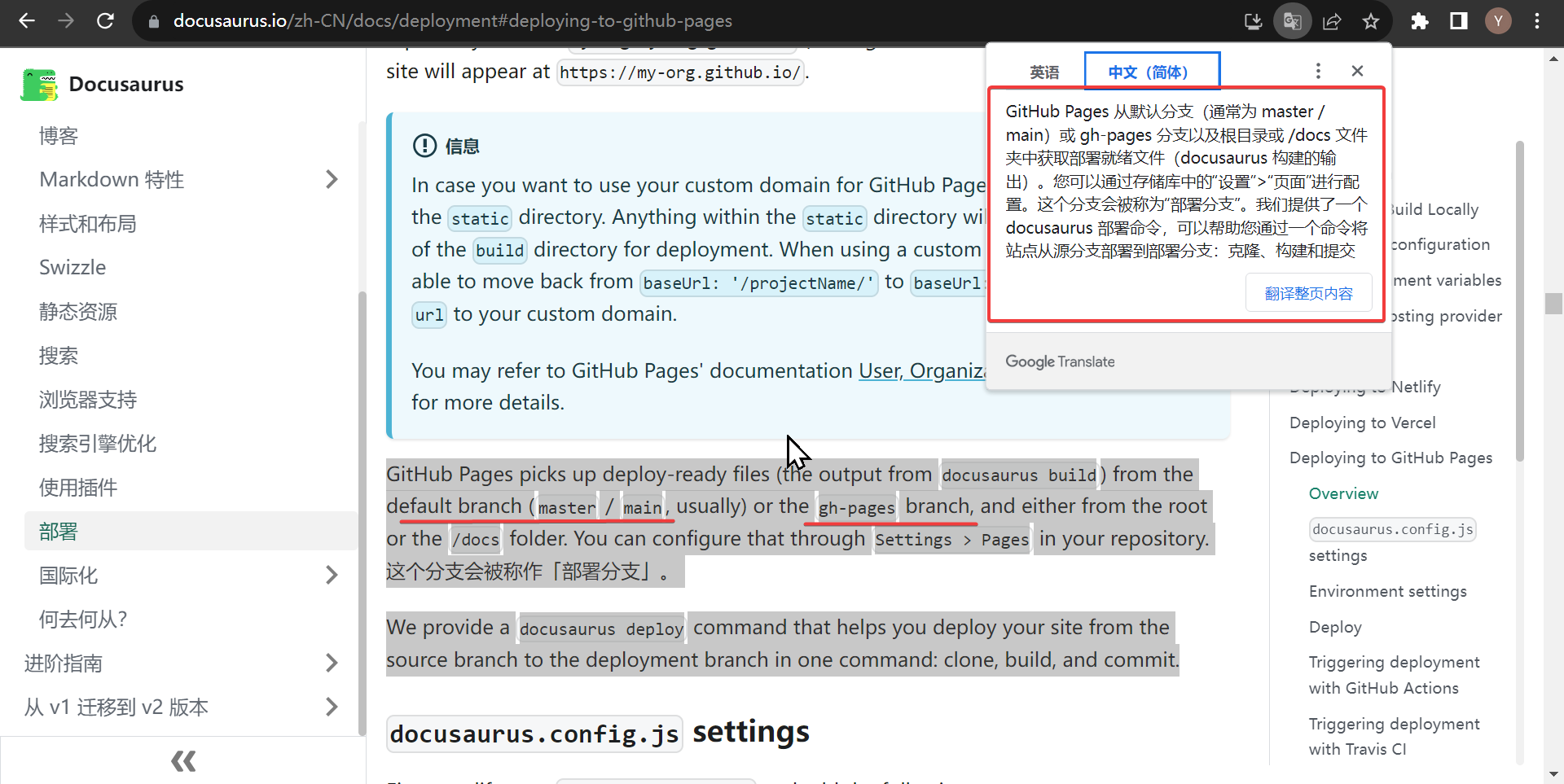Click 翻译整页内容 button
This screenshot has width=1564, height=784.
pos(1308,293)
